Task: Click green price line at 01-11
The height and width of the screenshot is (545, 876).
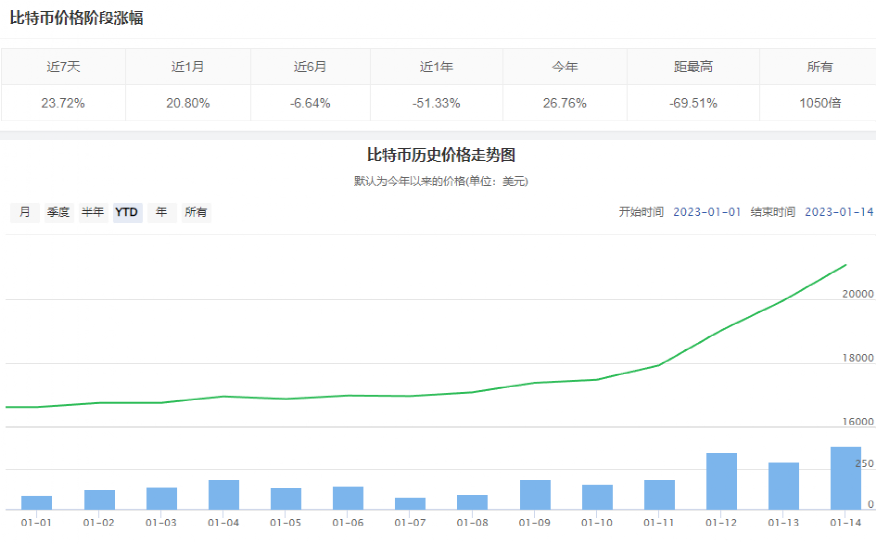Action: 659,365
